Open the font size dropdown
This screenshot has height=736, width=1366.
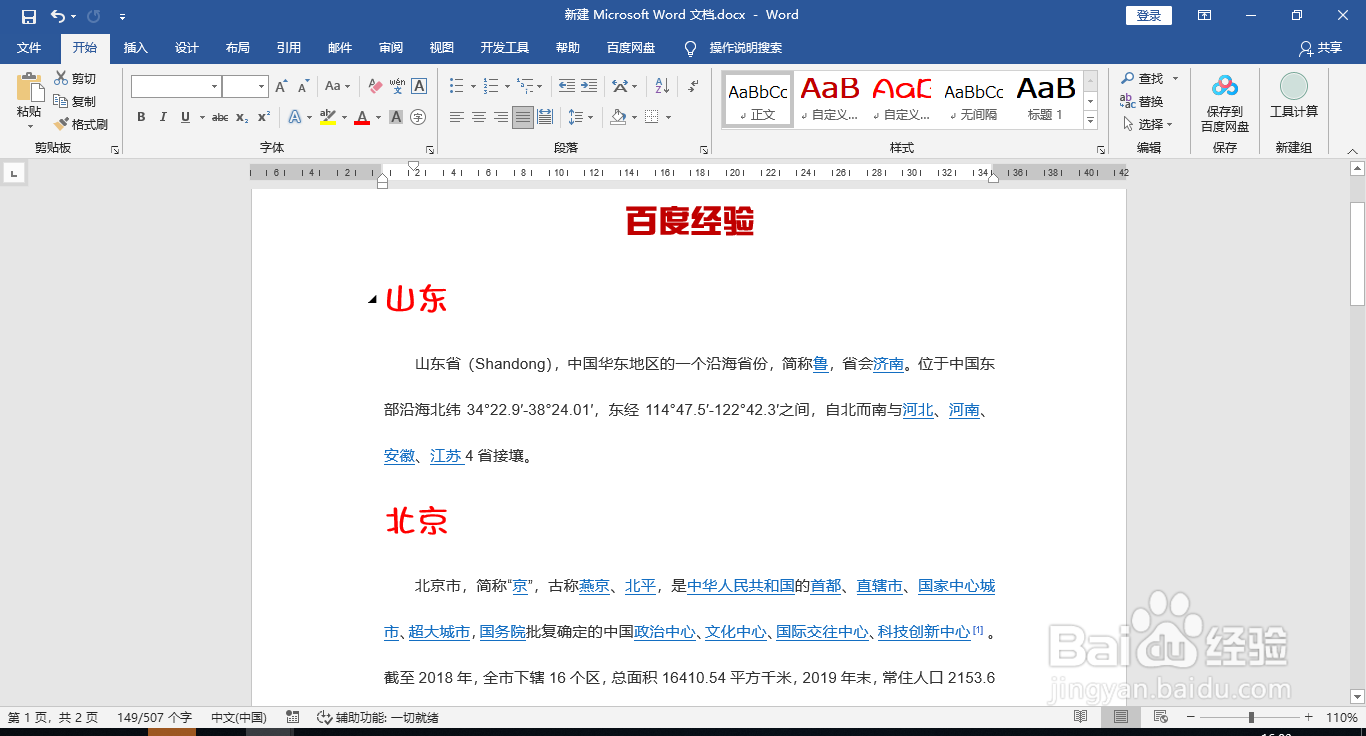[262, 87]
